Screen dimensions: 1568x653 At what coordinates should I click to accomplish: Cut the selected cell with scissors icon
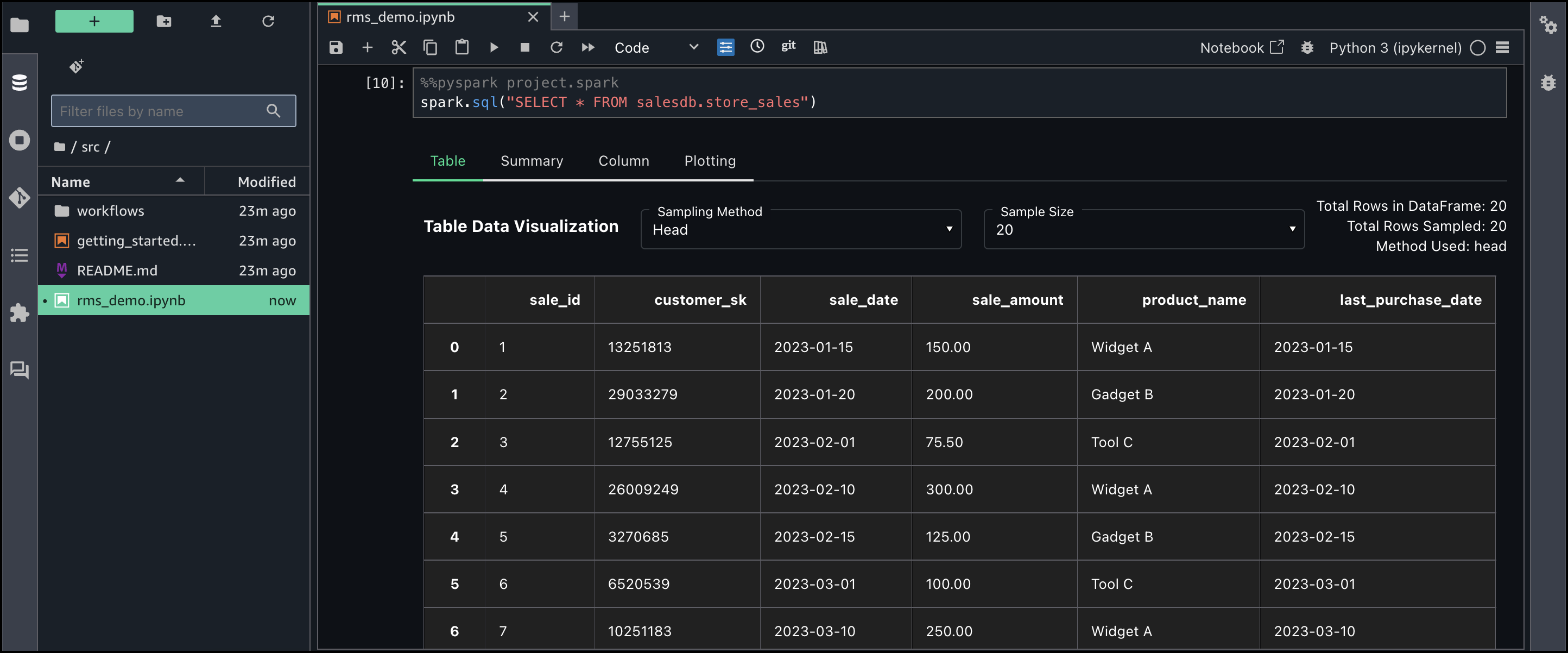click(x=399, y=47)
